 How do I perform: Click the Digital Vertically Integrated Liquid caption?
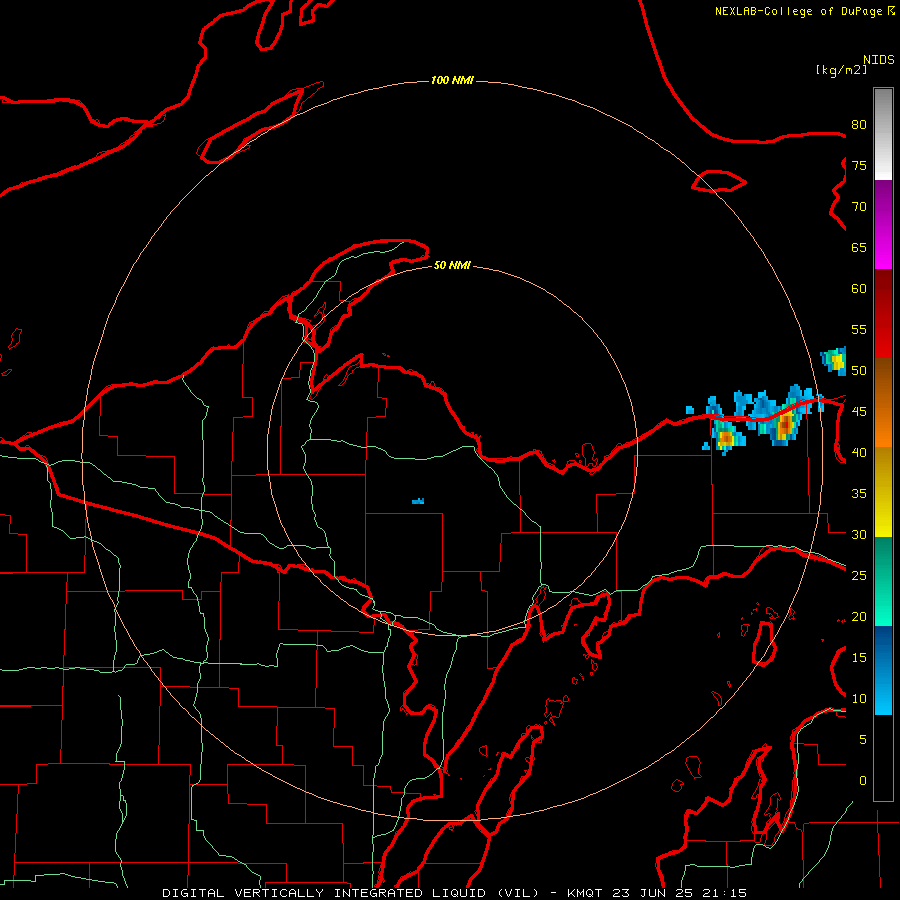tap(454, 893)
